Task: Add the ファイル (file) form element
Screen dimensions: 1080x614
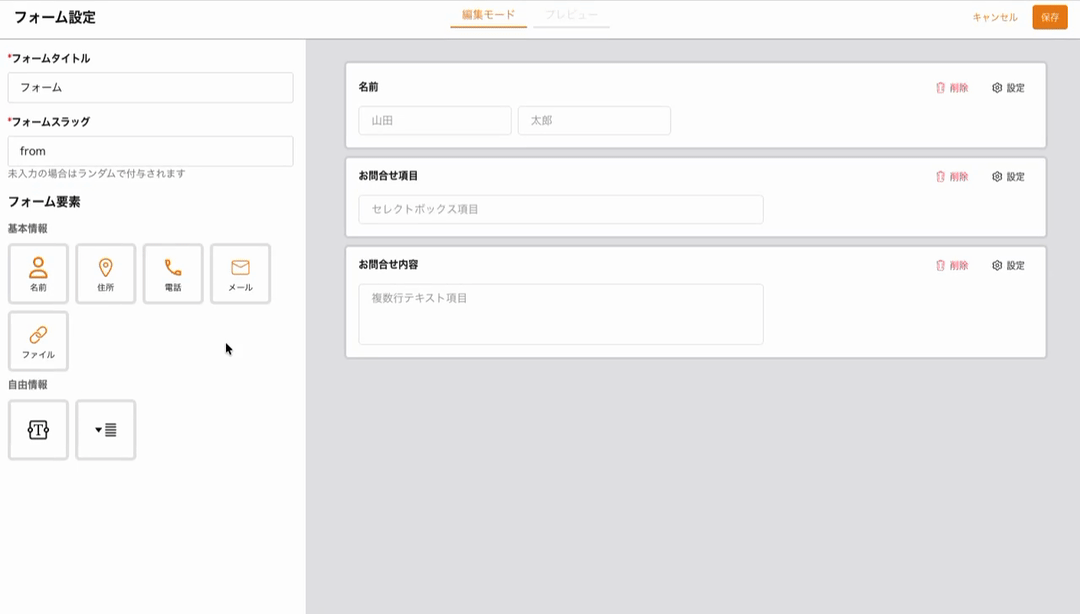Action: [38, 341]
